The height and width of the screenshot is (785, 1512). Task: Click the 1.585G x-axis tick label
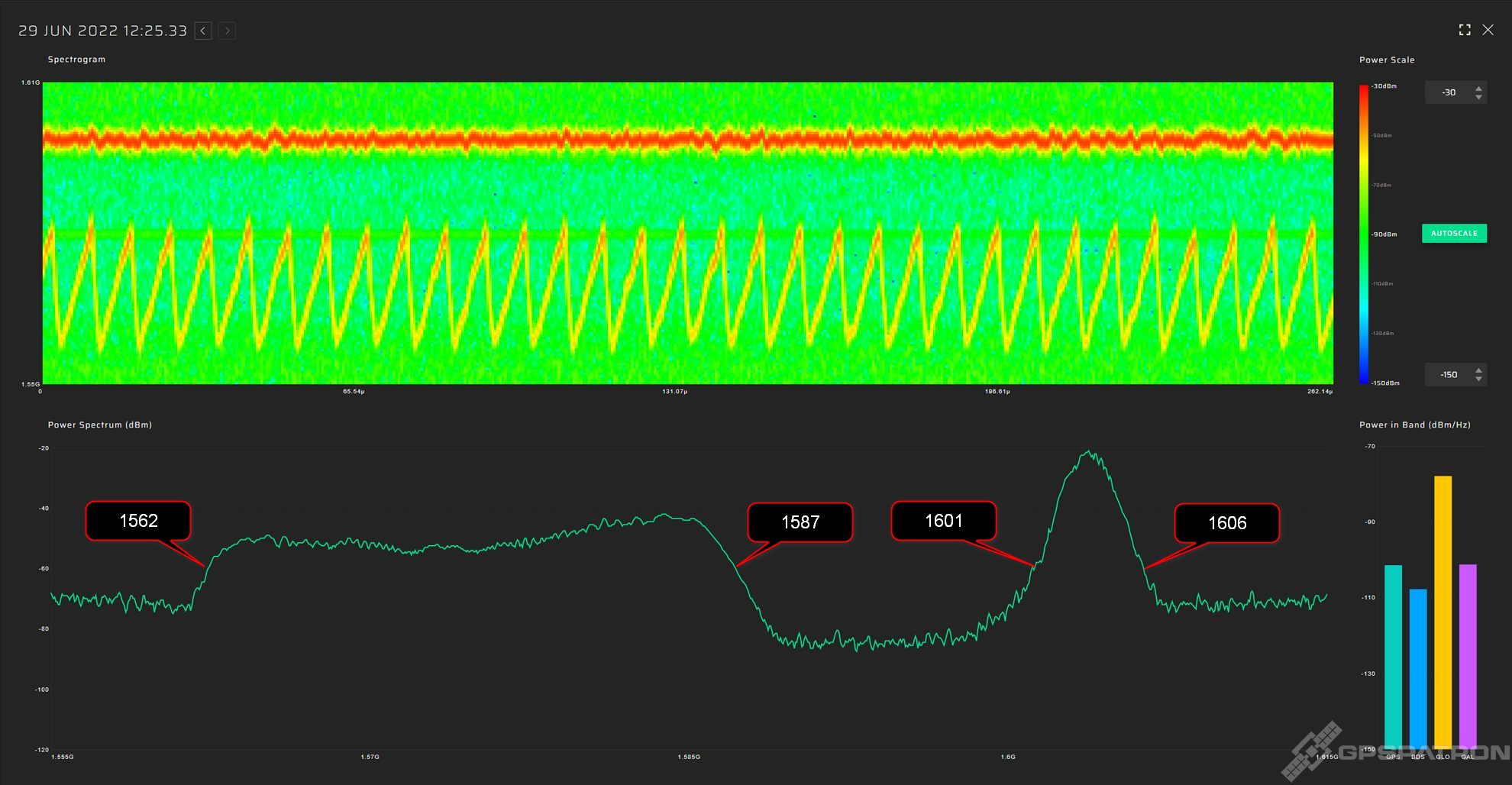coord(689,757)
